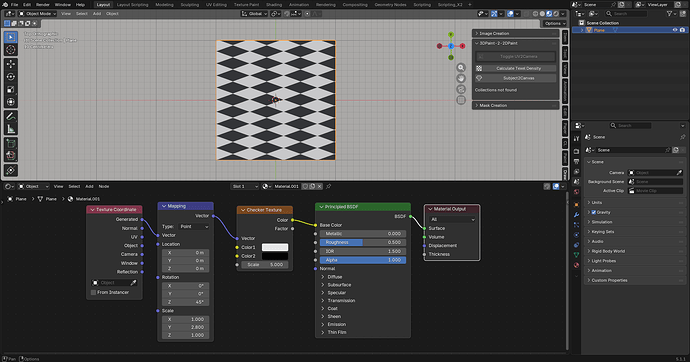Switch to the UV Editing workspace tab
The image size is (690, 362).
coord(217,4)
